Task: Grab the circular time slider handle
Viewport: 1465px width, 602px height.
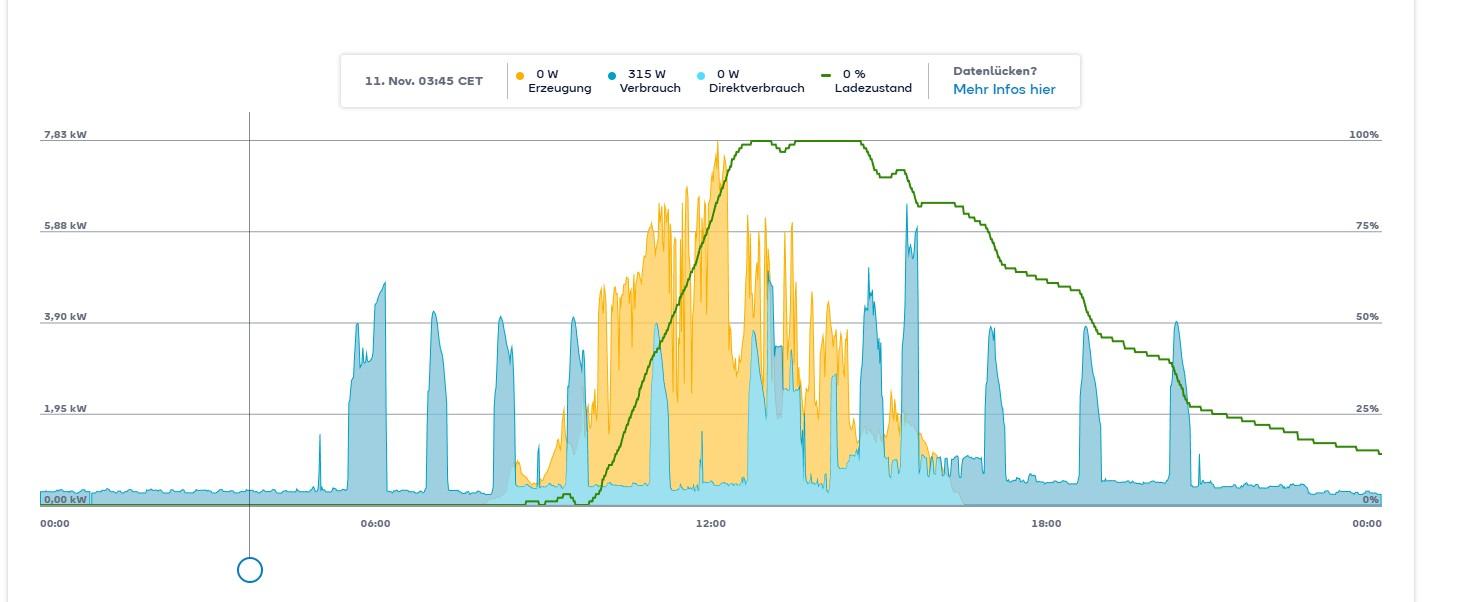Action: point(250,570)
